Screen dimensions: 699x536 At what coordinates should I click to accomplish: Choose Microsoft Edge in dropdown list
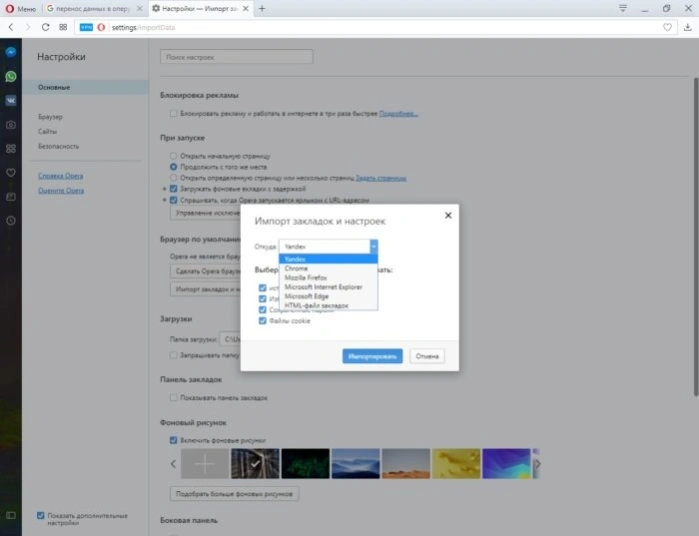pos(328,296)
